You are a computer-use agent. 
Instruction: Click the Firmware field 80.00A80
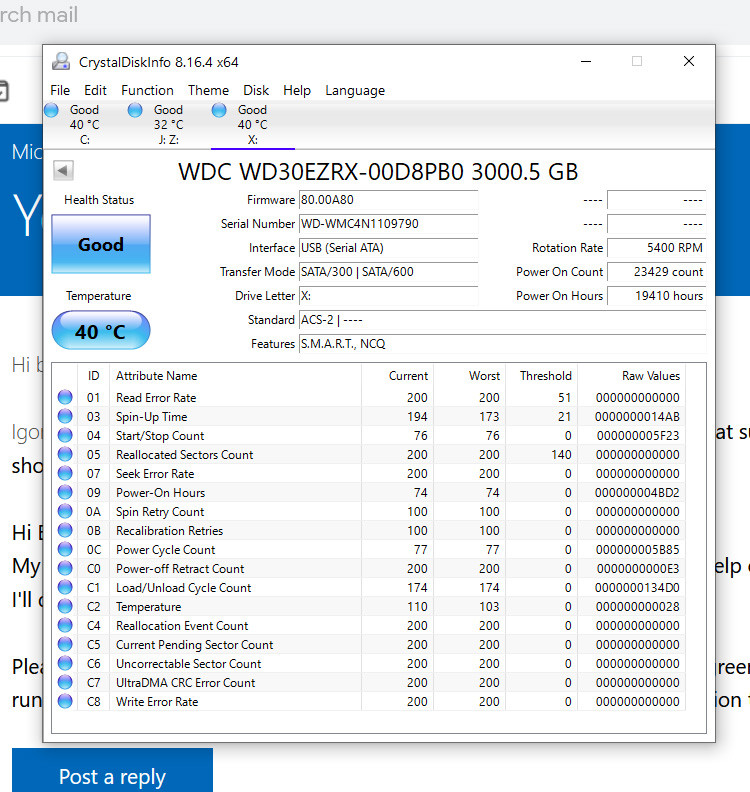[x=388, y=200]
